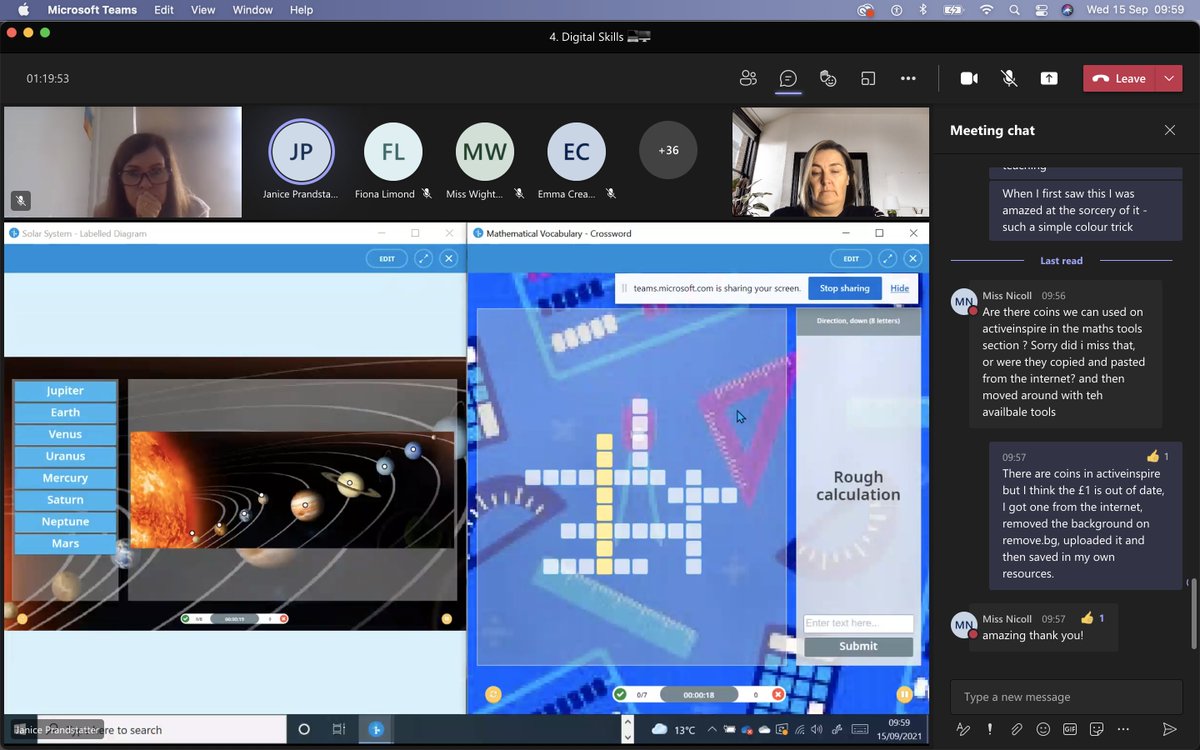The height and width of the screenshot is (750, 1200).
Task: Click Stop sharing in the sharing banner
Action: click(x=844, y=288)
